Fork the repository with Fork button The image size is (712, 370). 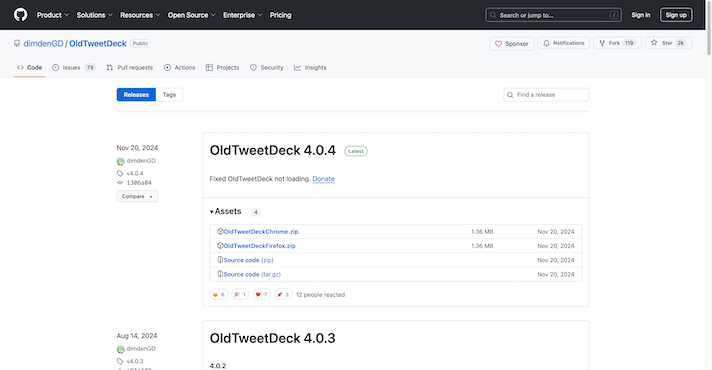coord(617,43)
